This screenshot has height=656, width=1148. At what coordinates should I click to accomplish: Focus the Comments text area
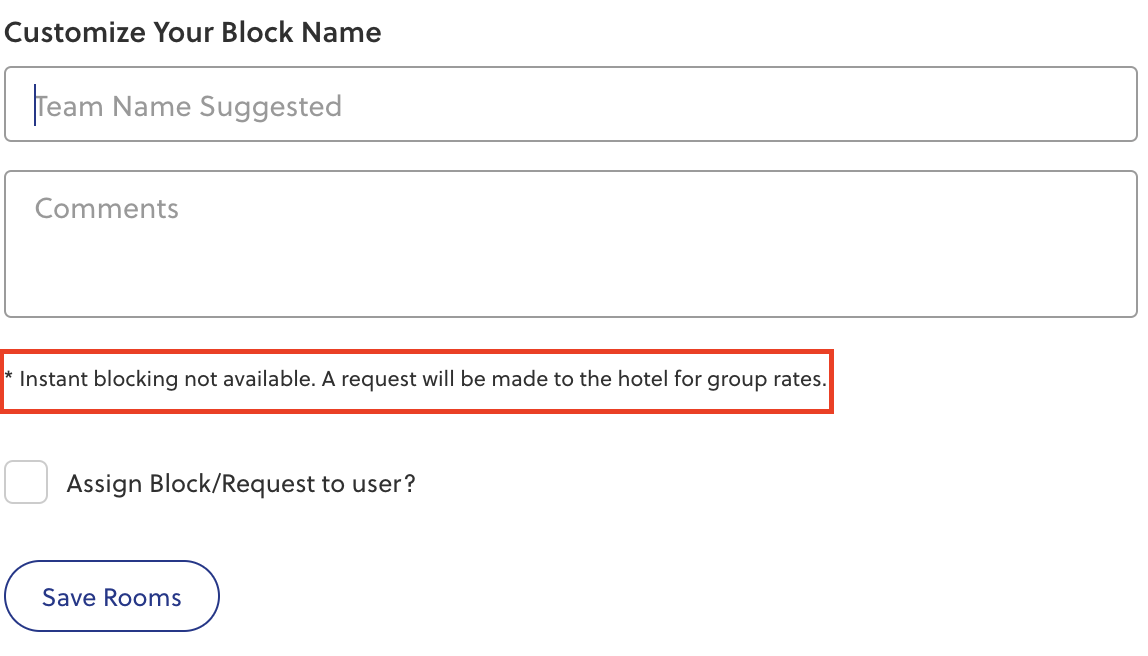tap(570, 244)
